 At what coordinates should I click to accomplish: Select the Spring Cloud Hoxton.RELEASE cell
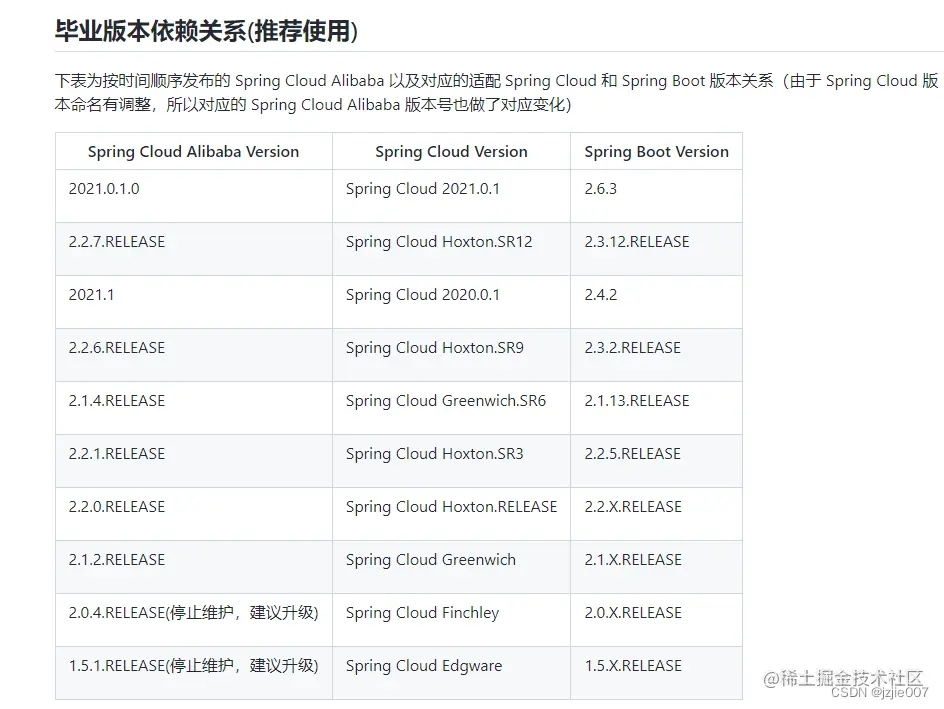coord(452,514)
